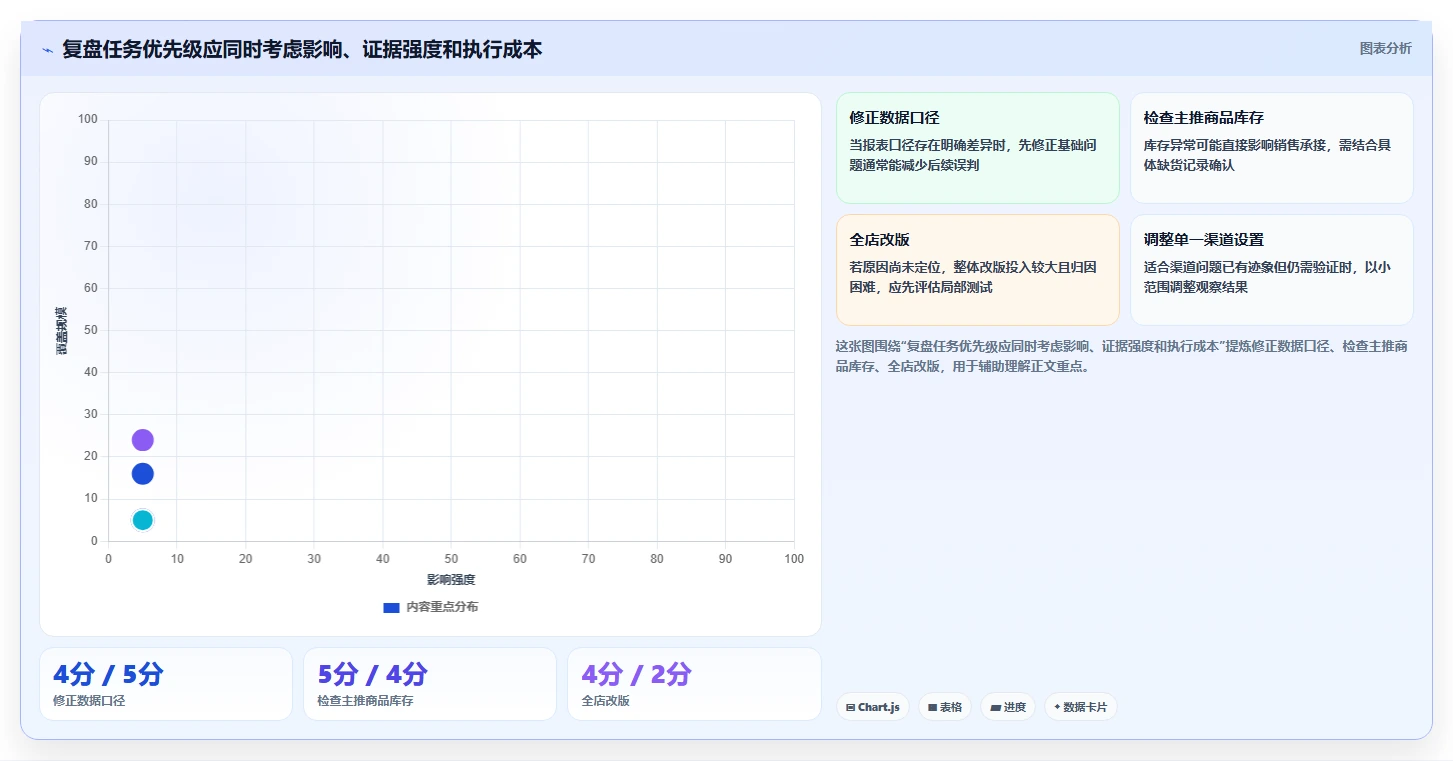
Task: Click the 4分 / 5分 score card
Action: point(166,684)
